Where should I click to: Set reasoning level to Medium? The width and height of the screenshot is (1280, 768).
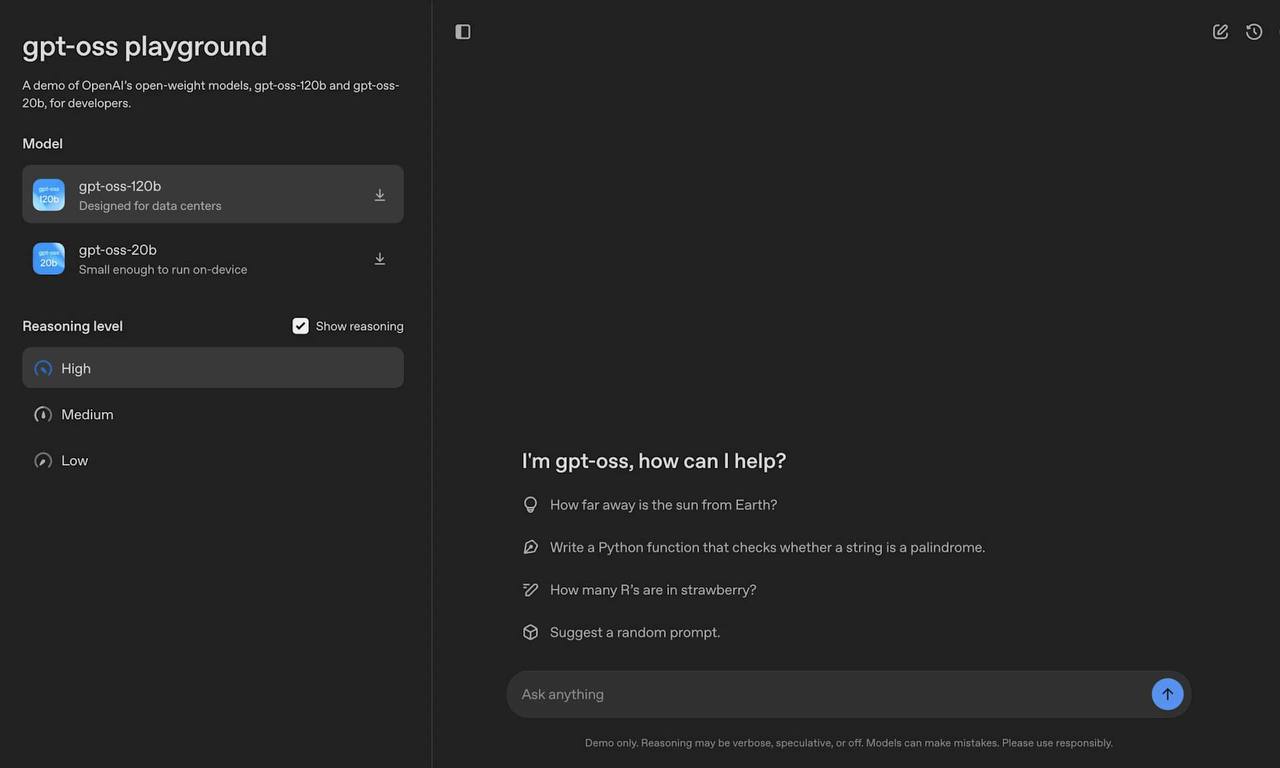(x=213, y=414)
